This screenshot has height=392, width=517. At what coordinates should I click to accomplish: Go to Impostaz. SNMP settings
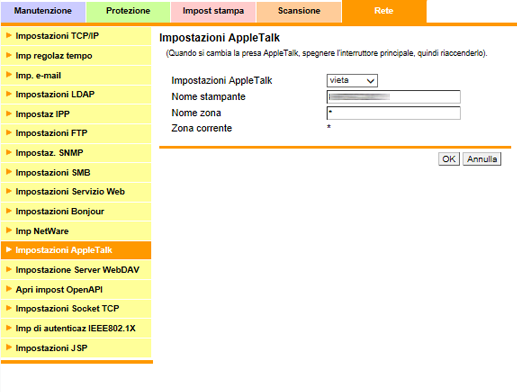(76, 153)
